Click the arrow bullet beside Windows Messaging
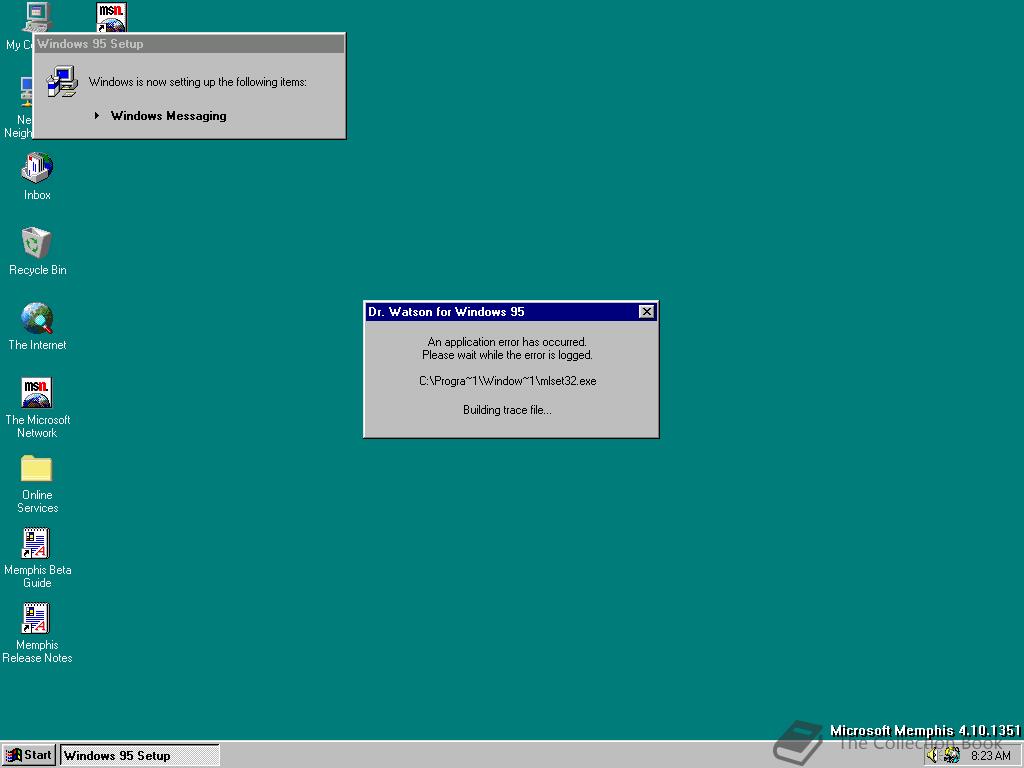This screenshot has width=1024, height=768. (97, 116)
